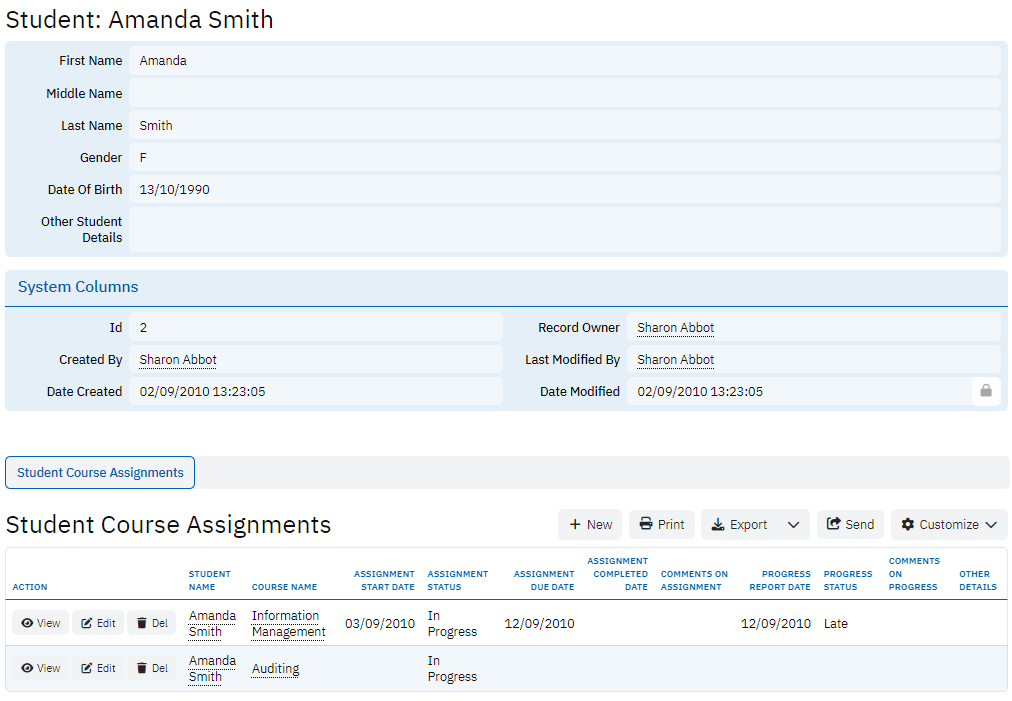View the Information Management assignment row

click(x=41, y=623)
